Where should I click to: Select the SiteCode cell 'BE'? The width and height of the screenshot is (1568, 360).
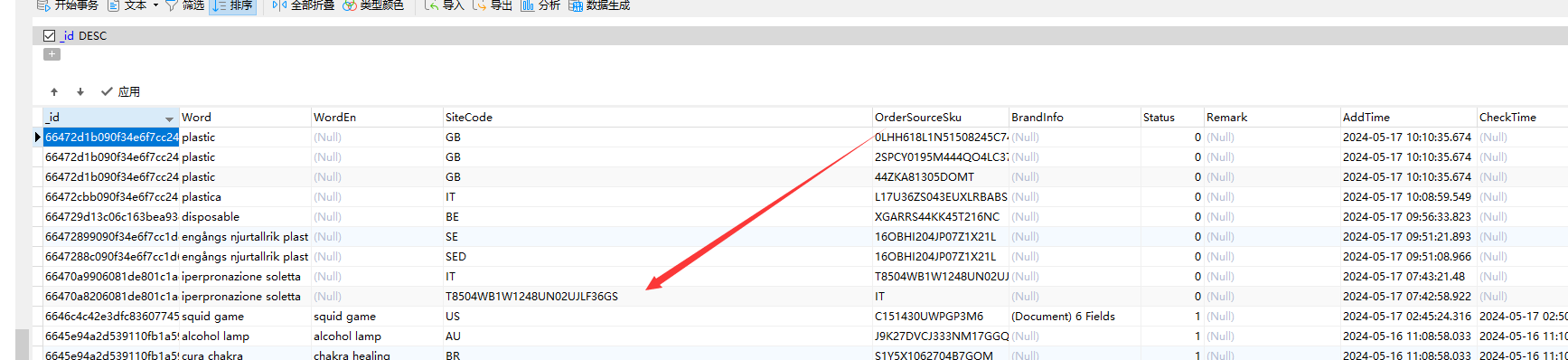pos(658,217)
